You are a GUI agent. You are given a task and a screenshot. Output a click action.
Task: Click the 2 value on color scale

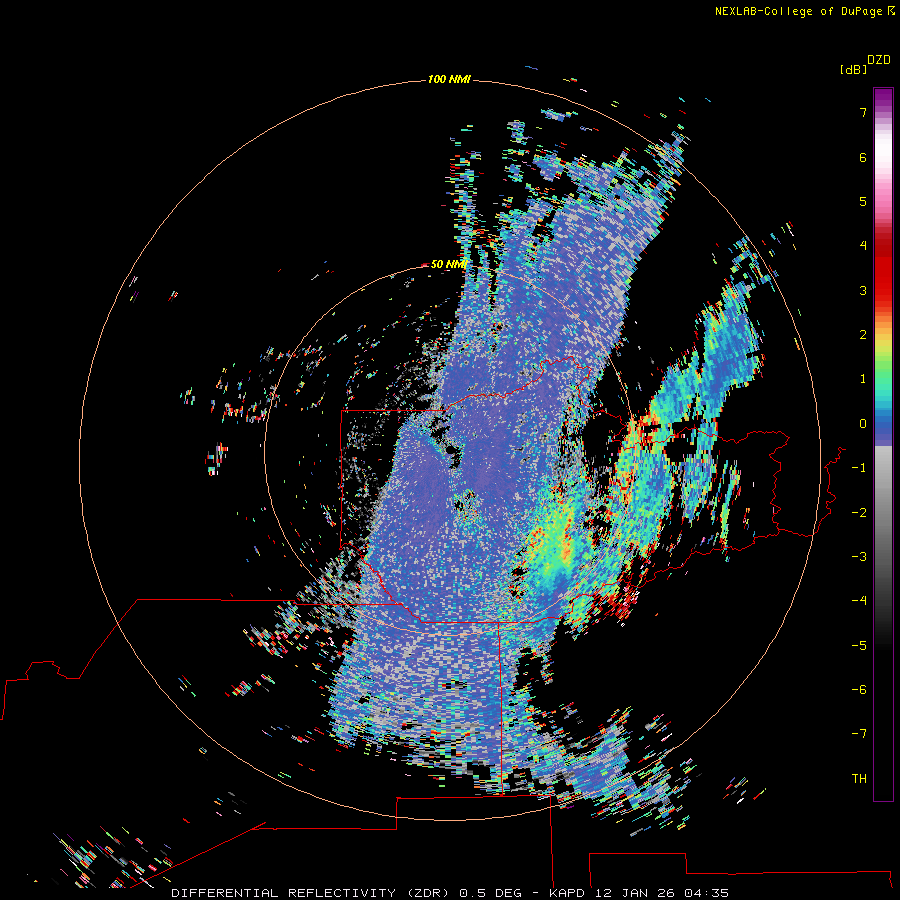tap(863, 335)
